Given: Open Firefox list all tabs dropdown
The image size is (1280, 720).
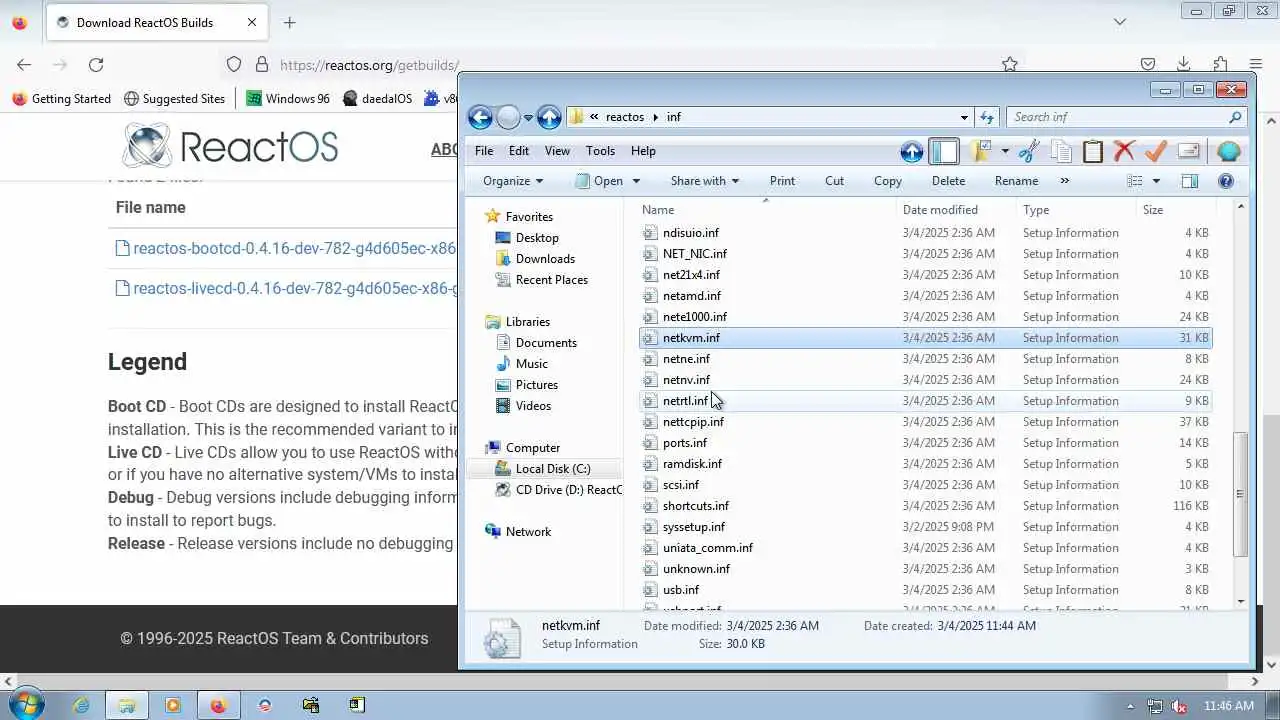Looking at the screenshot, I should click(1120, 22).
